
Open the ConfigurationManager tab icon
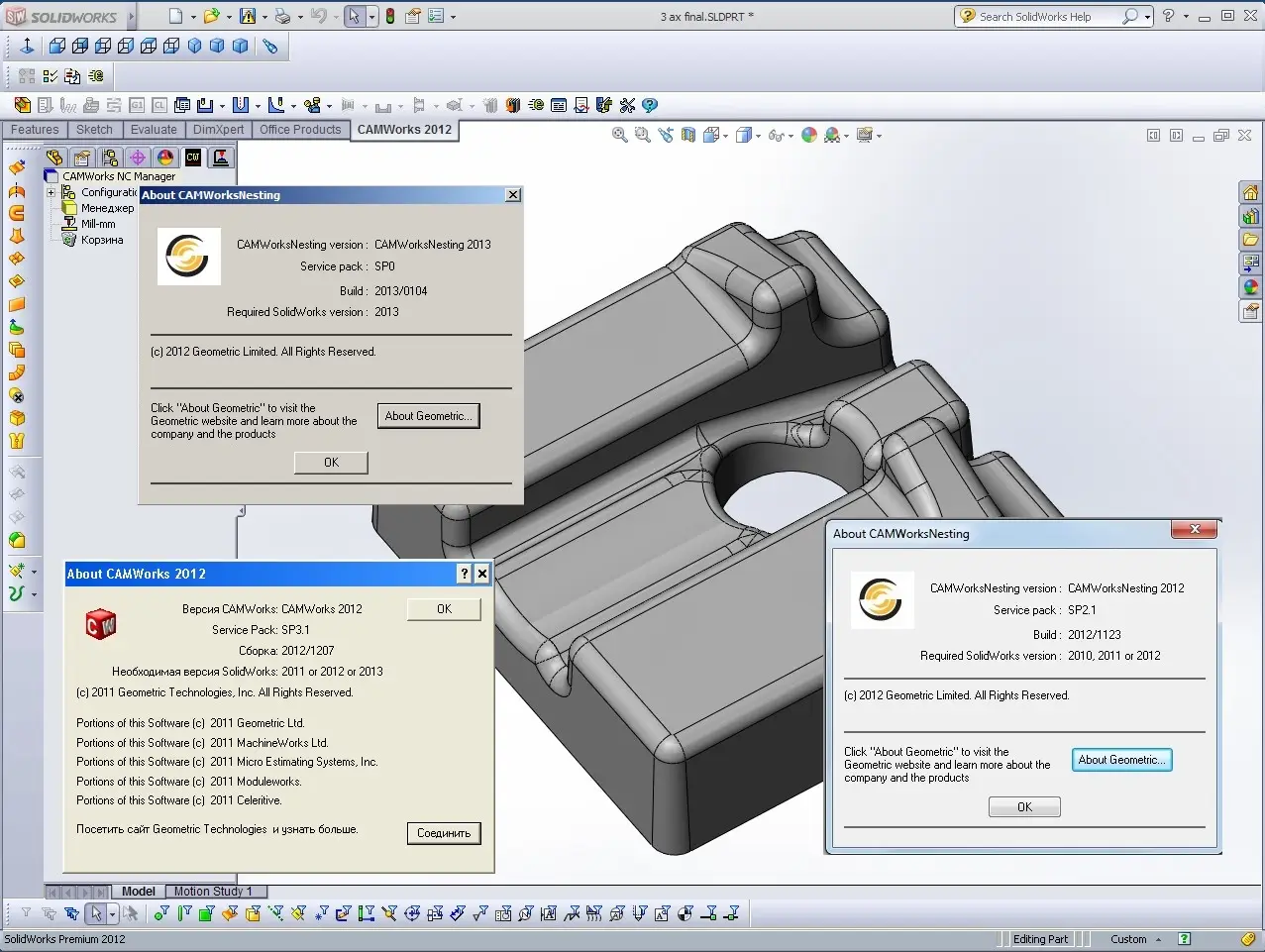[x=110, y=158]
